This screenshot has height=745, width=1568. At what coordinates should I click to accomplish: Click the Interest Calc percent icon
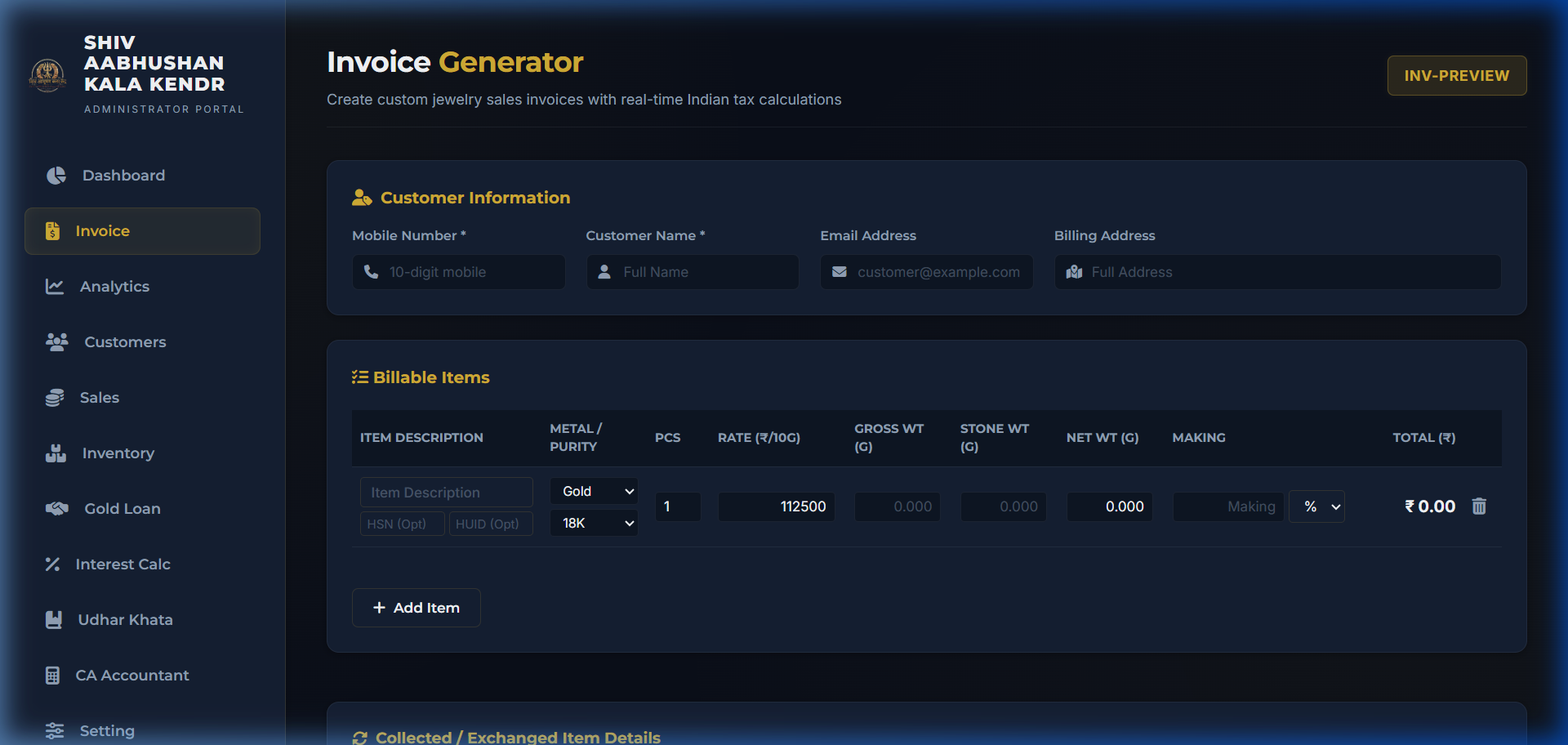click(x=52, y=564)
